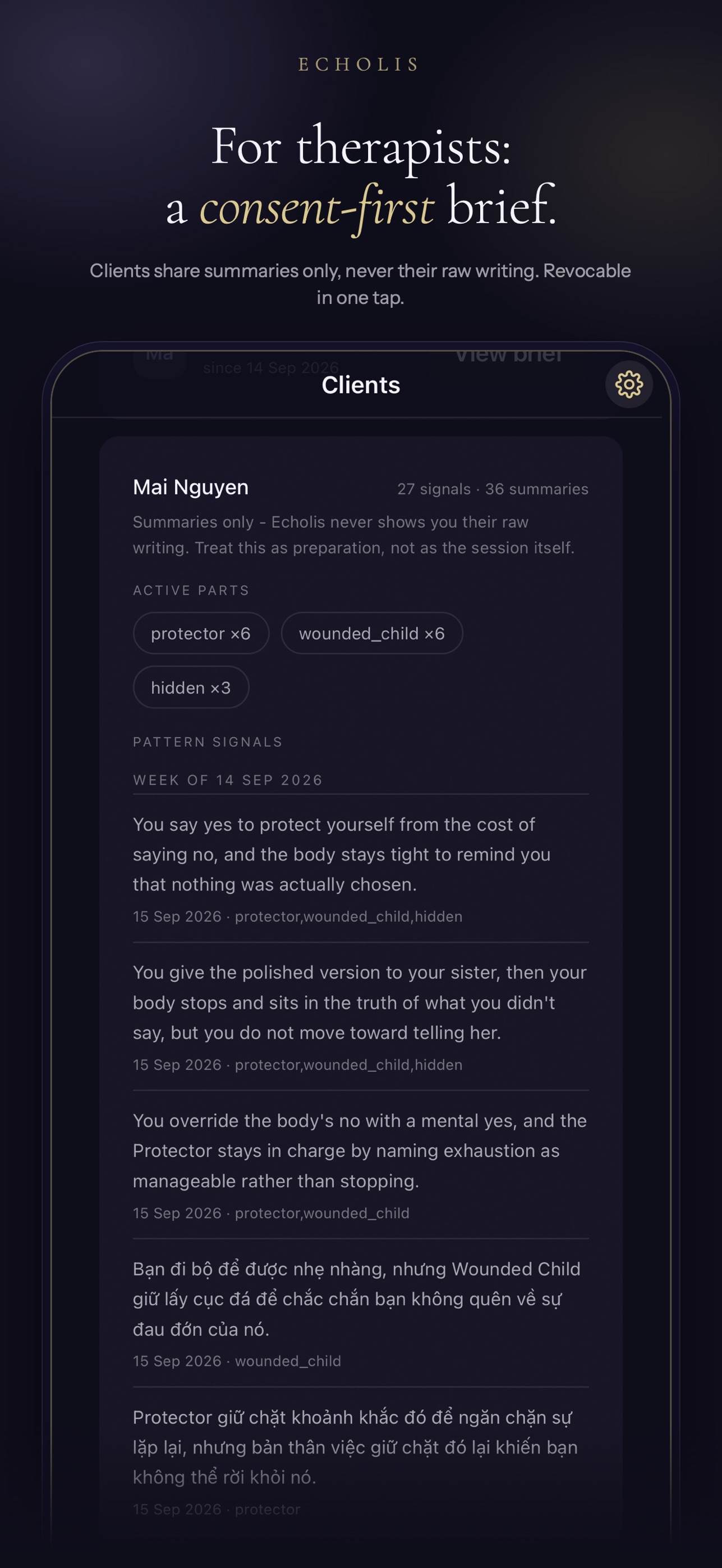The width and height of the screenshot is (722, 1568).
Task: Select the protector ×6 part chip
Action: pos(201,633)
